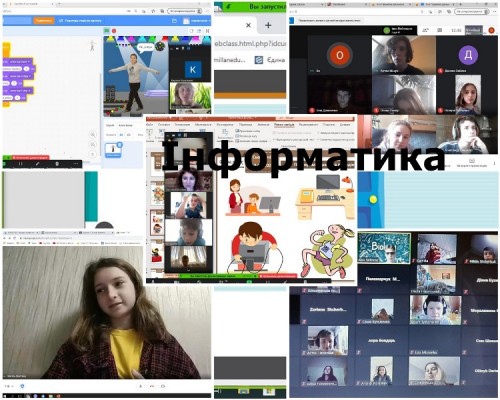Toggle the microphone on Zoom sharing bar

tap(57, 164)
